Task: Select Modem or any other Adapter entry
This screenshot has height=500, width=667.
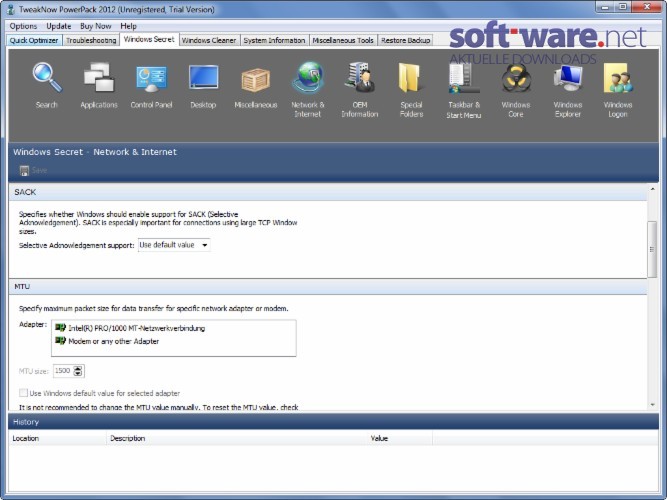Action: pos(107,341)
